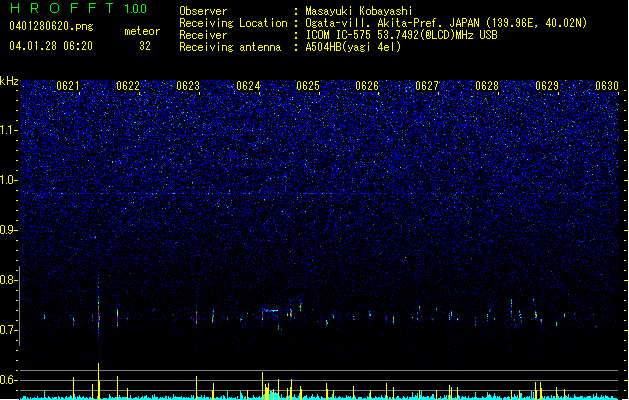Click the 0622 time marker
Image resolution: width=629 pixels, height=400 pixels.
point(128,86)
